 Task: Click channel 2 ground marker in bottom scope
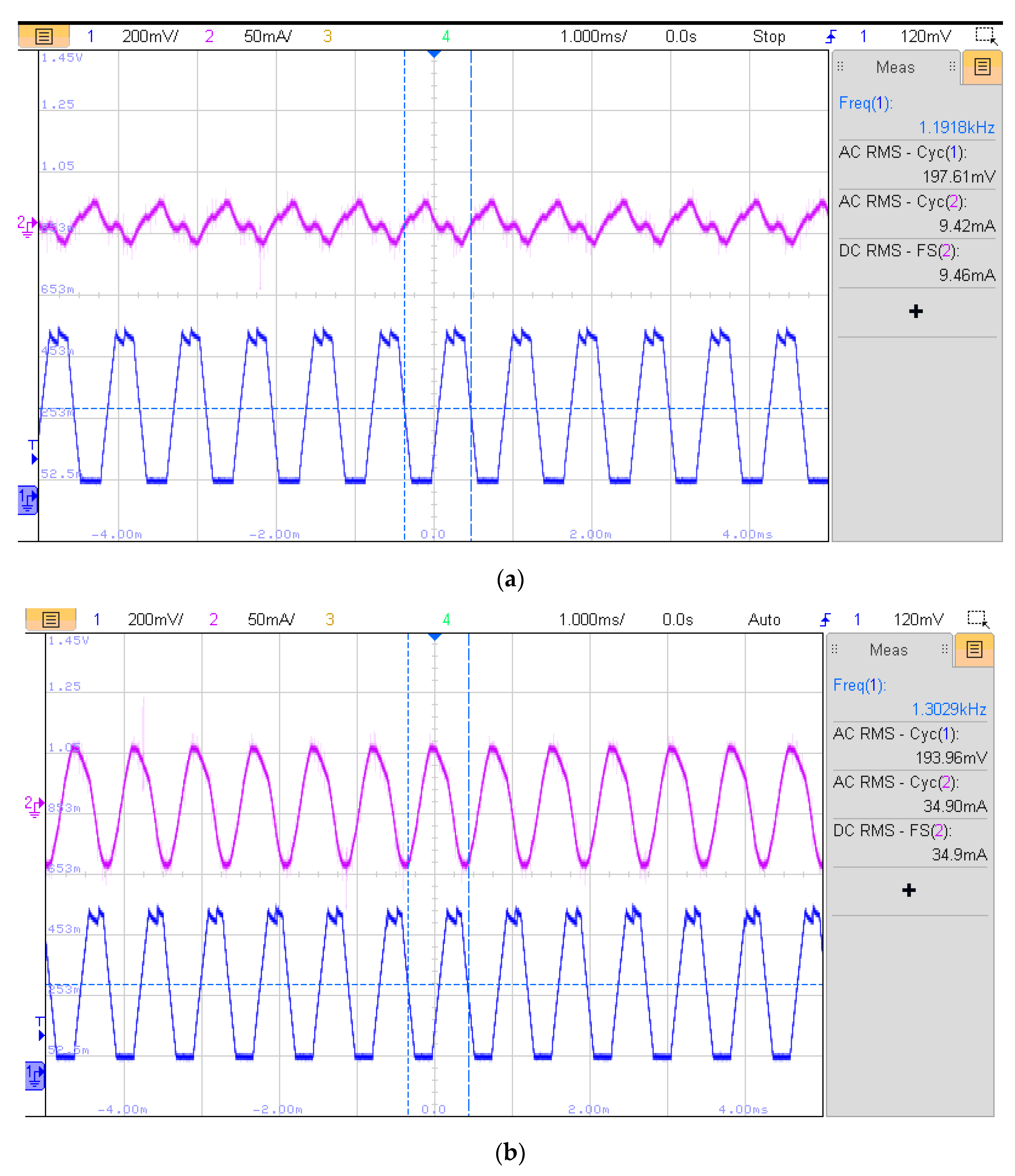coord(33,805)
